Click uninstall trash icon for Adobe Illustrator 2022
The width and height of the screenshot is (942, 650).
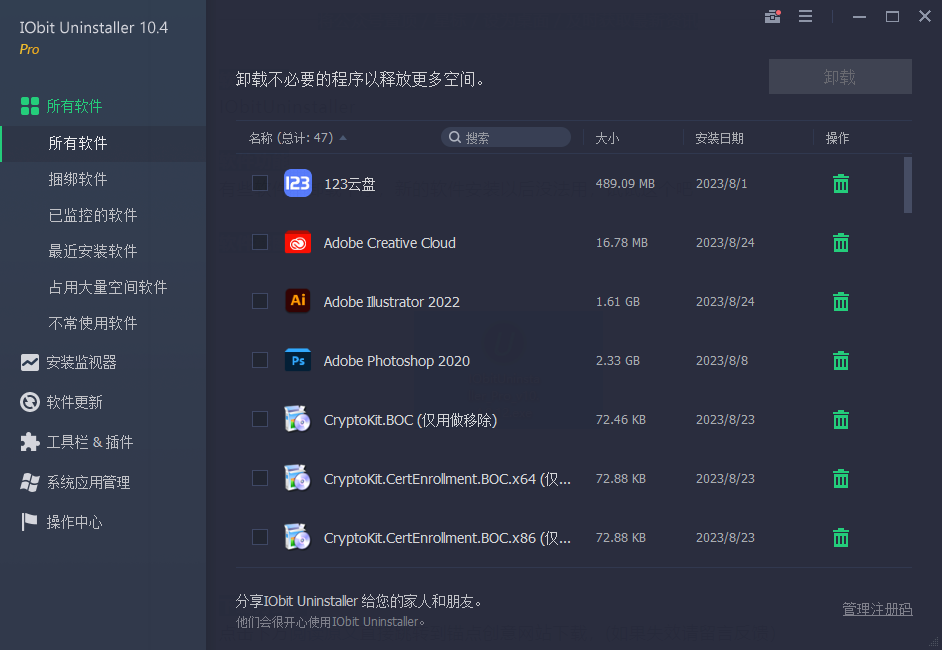click(x=841, y=302)
